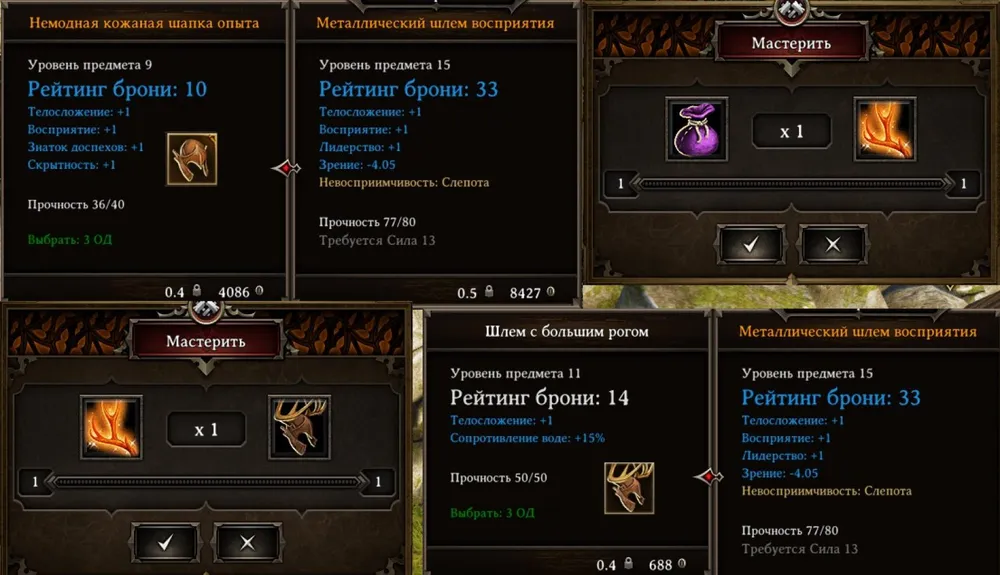
Task: Click the horned helmet result icon in lower crafting panel
Action: click(299, 427)
